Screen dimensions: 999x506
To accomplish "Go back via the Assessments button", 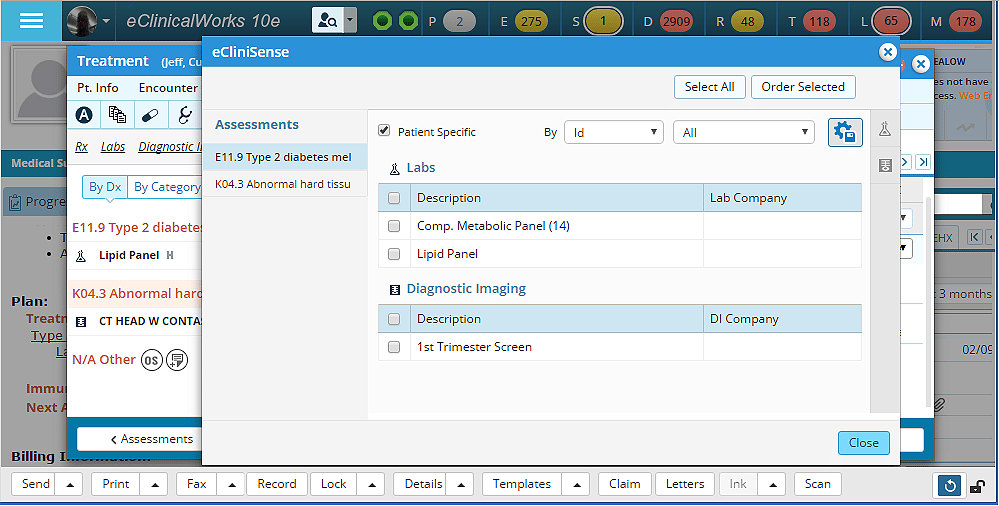I will (140, 439).
